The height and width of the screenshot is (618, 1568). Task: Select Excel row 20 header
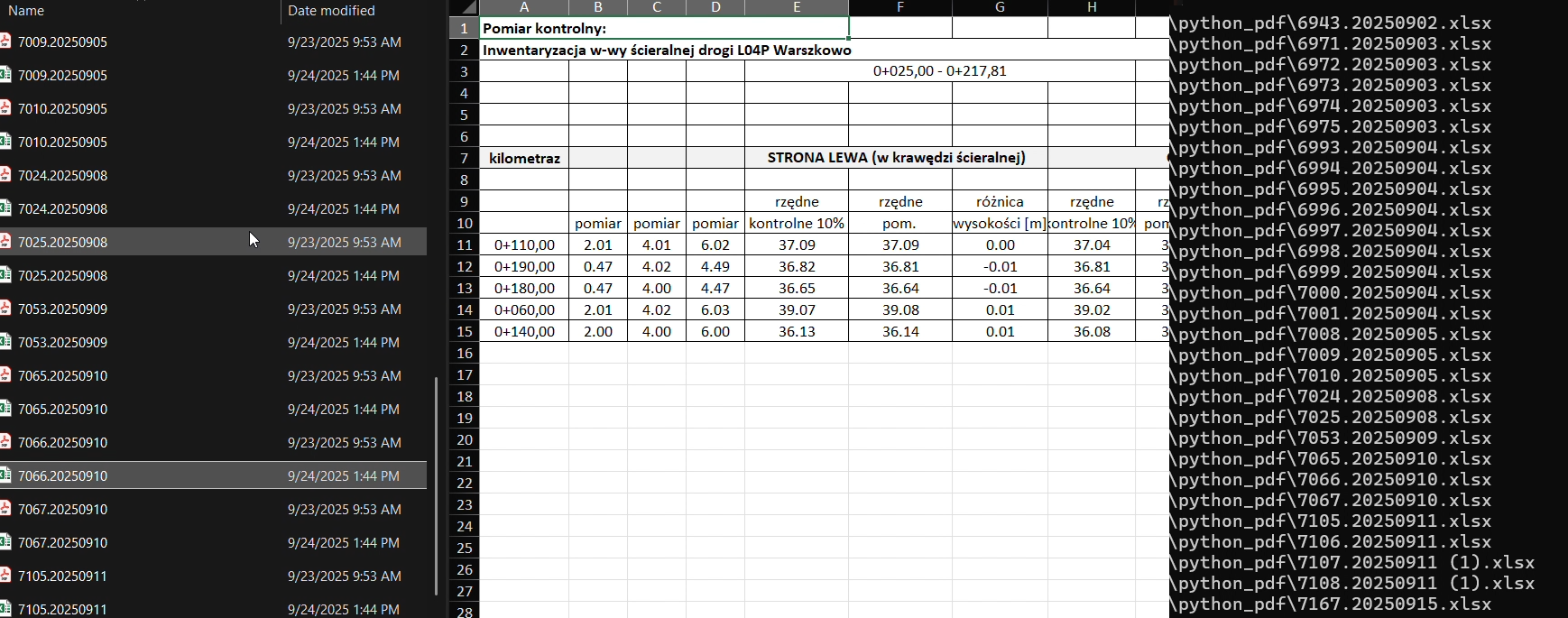coord(464,439)
